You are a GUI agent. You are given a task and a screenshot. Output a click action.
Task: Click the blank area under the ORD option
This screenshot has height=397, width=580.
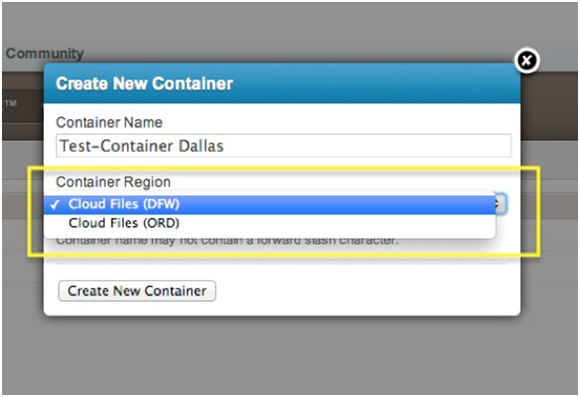coord(270,235)
